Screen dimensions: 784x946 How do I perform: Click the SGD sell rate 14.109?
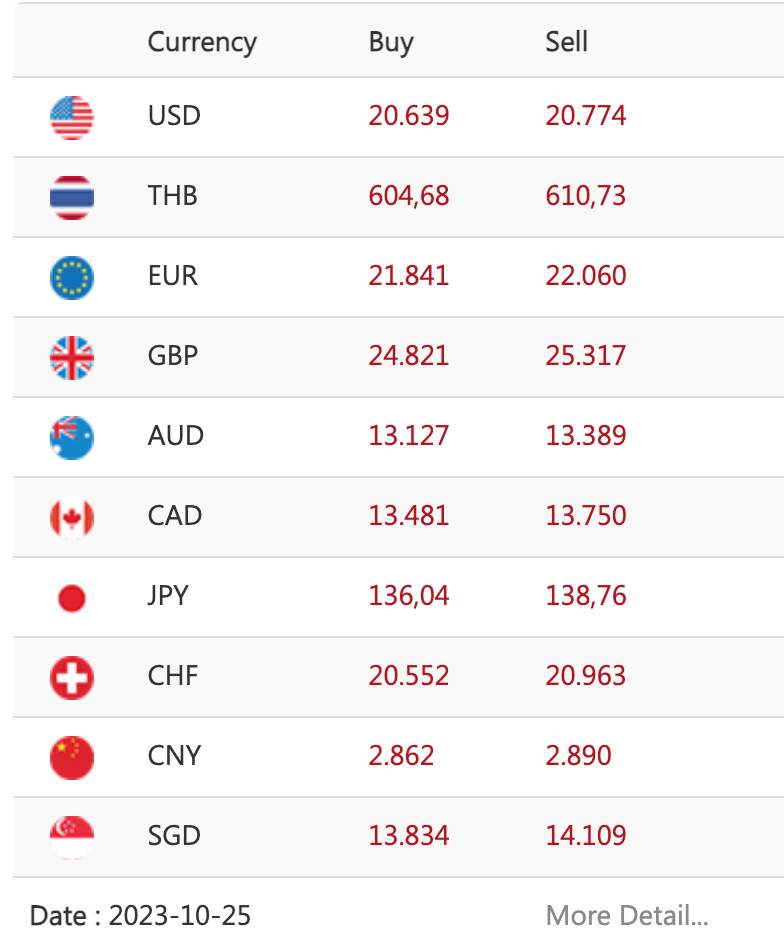pos(586,836)
